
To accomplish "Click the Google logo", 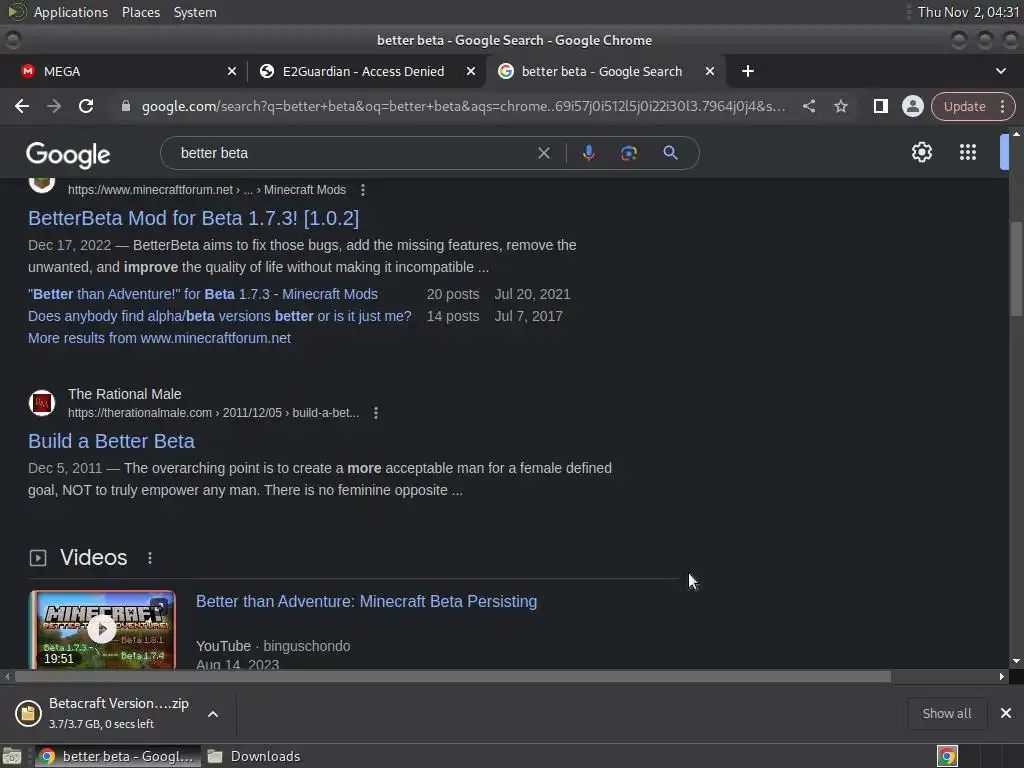I will pyautogui.click(x=68, y=155).
